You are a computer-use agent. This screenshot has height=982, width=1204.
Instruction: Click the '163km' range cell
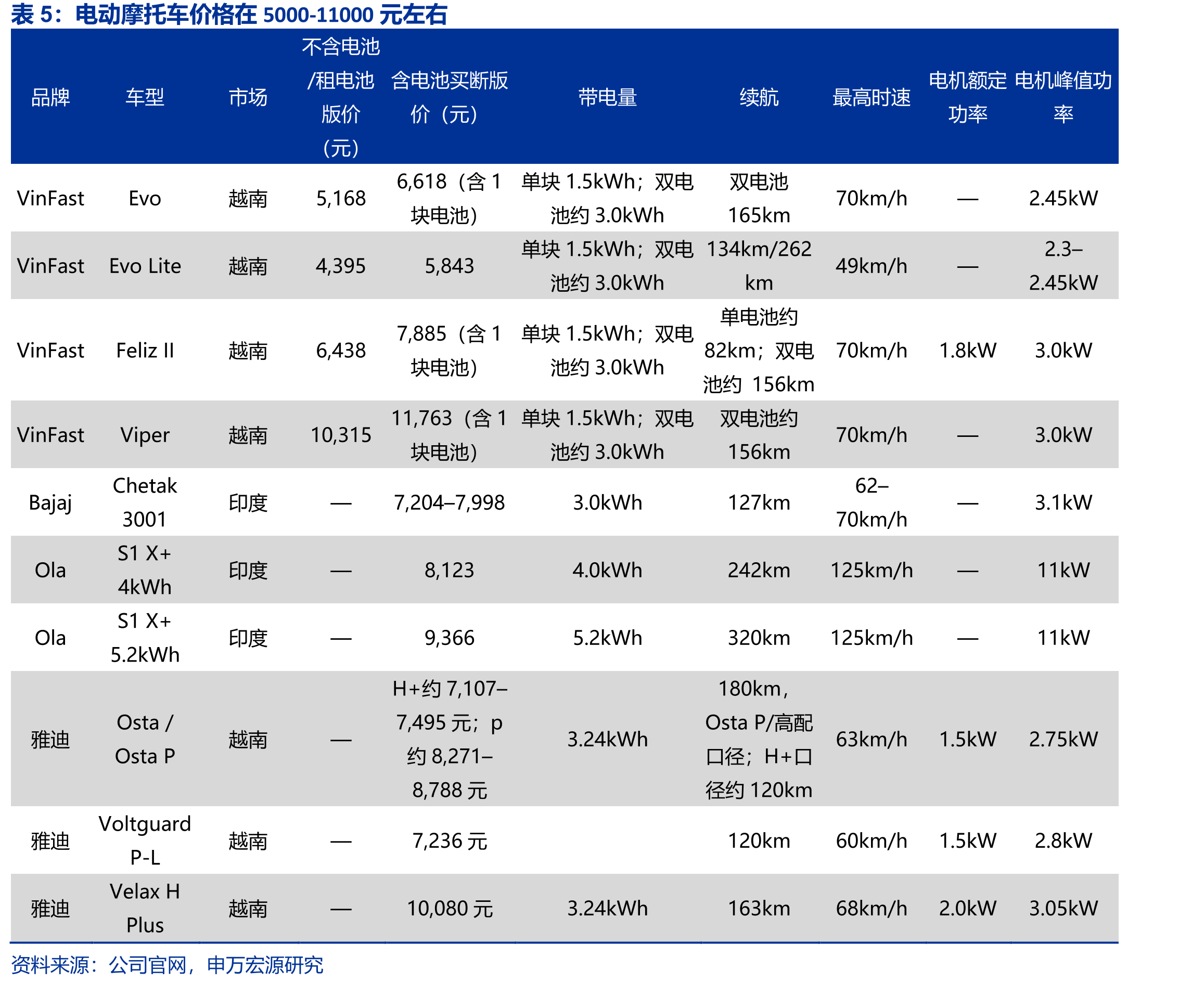point(759,909)
